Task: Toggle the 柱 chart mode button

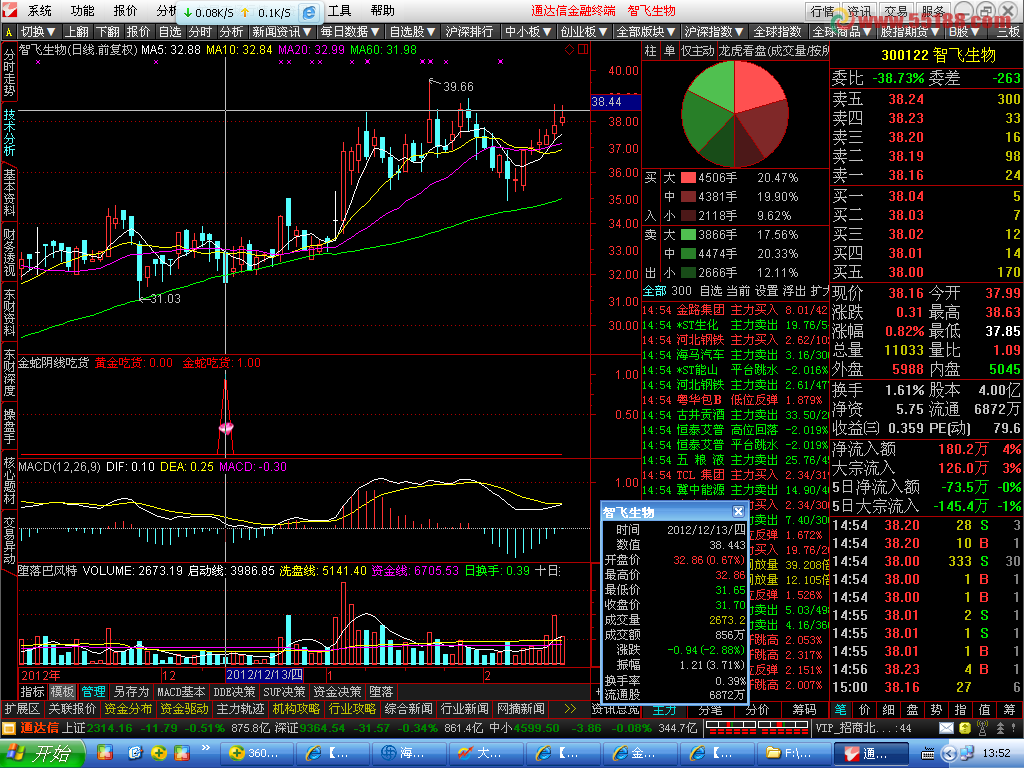Action: coord(651,50)
